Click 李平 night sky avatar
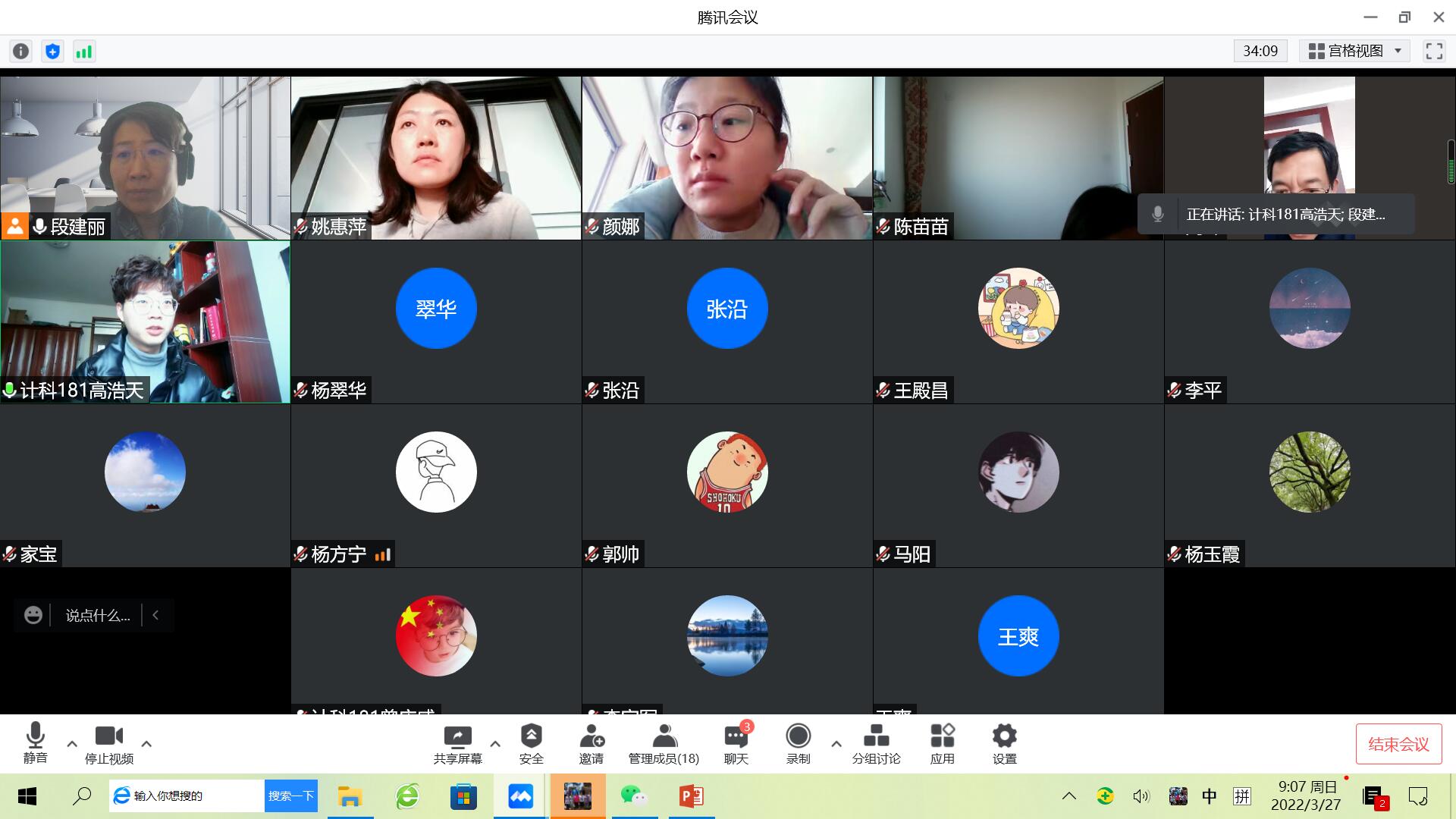 pos(1310,308)
